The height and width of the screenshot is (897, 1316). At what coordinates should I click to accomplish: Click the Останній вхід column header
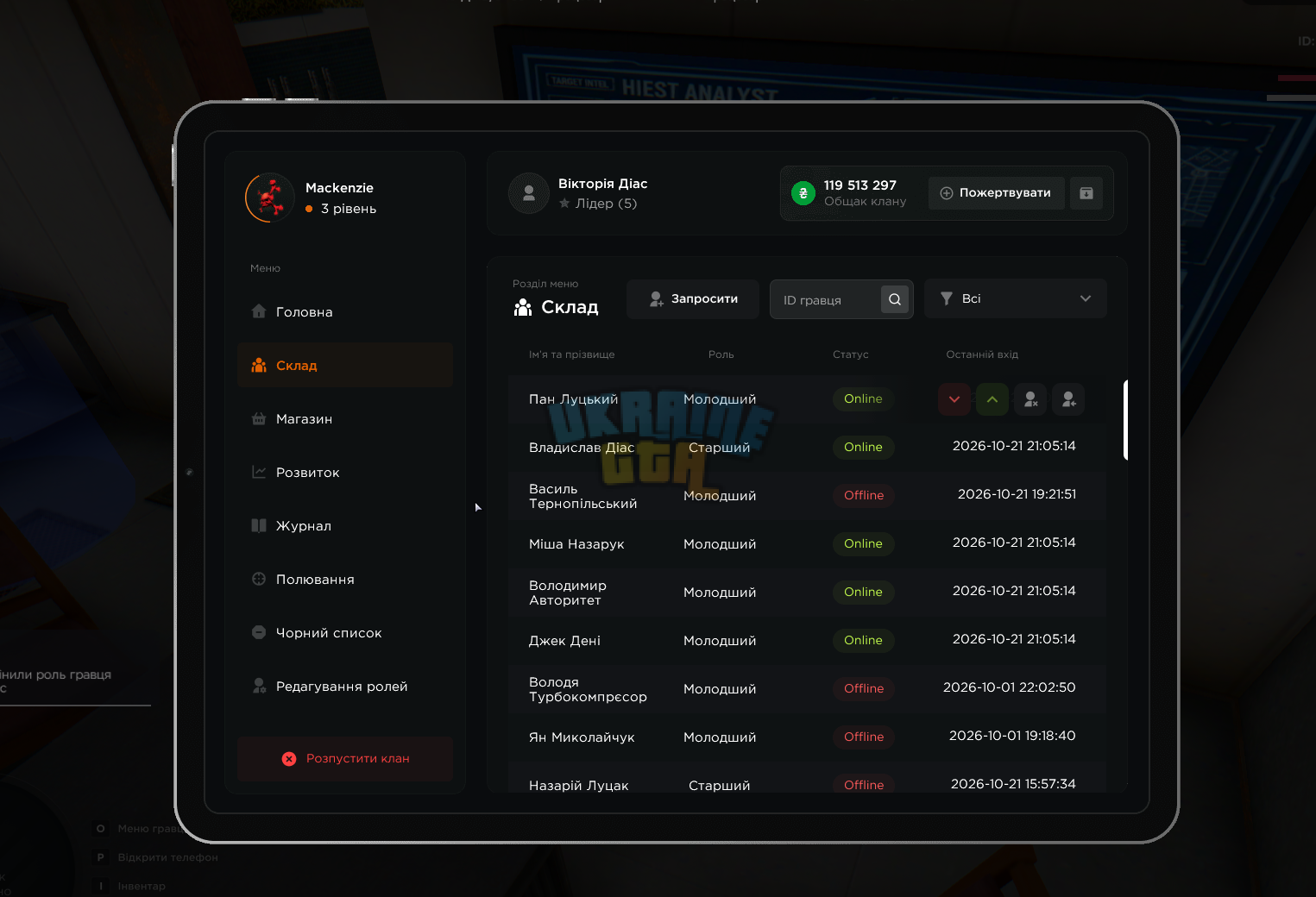tap(982, 354)
